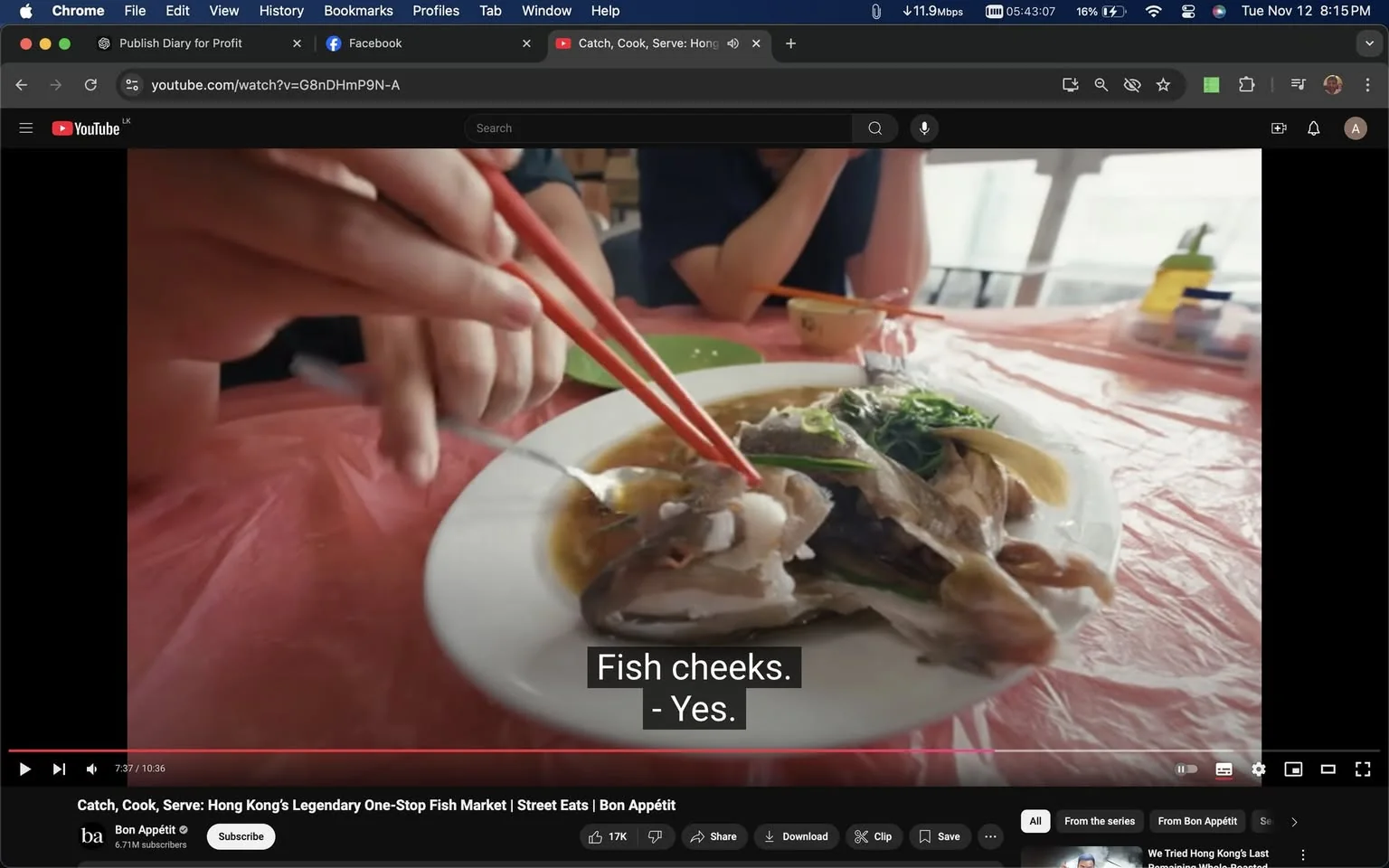Open the Profiles menu
The width and height of the screenshot is (1389, 868).
coord(436,11)
